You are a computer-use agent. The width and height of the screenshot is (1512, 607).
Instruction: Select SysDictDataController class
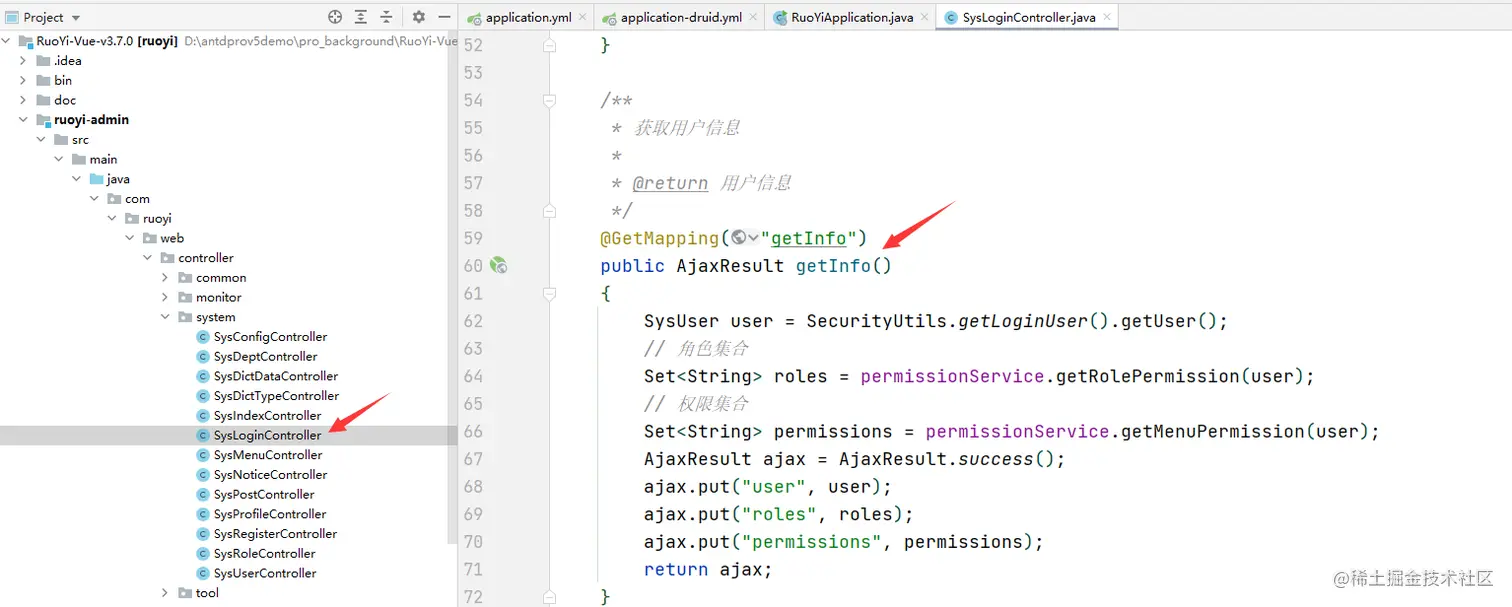[x=276, y=376]
